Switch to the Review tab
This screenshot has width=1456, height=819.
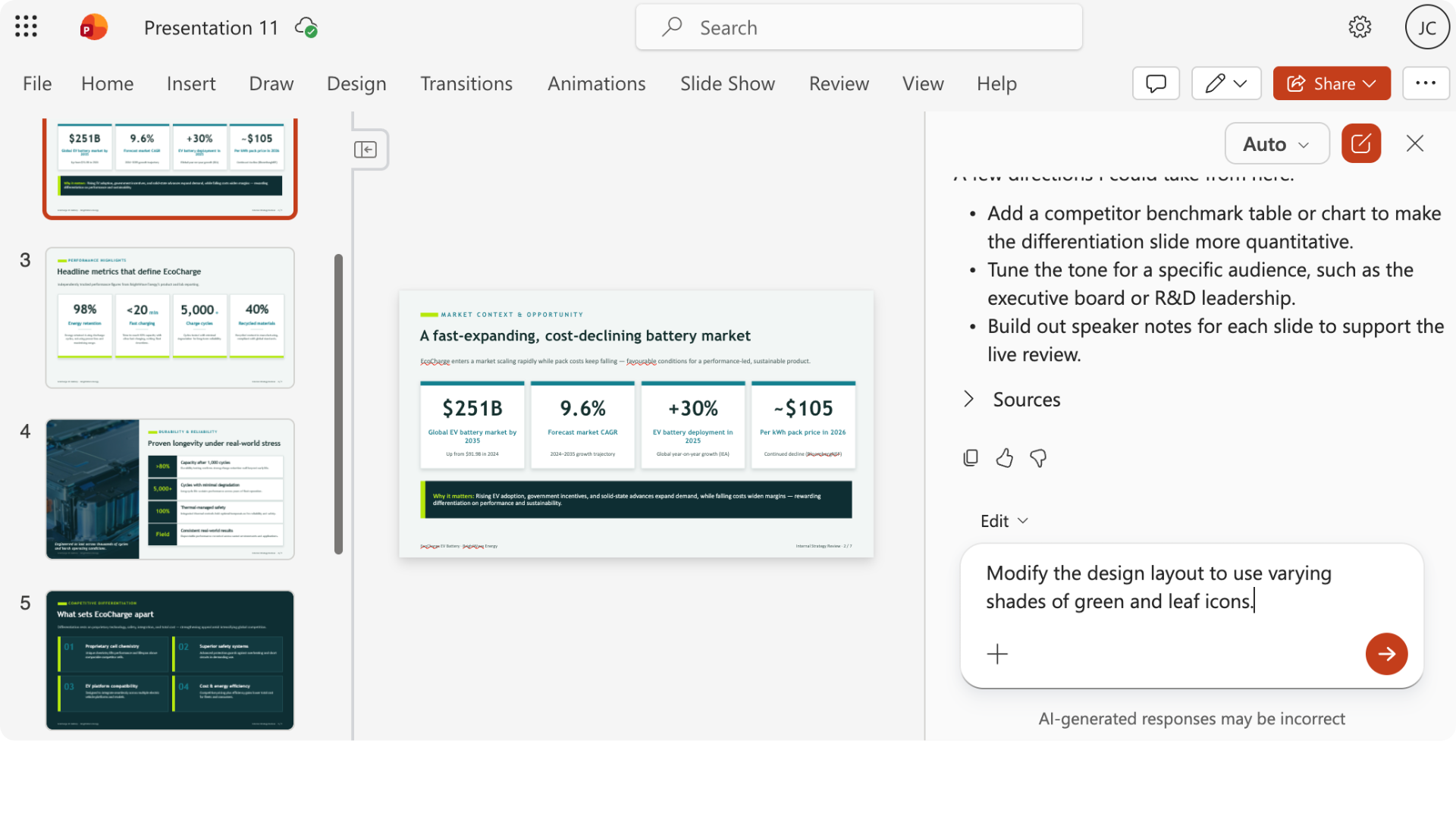tap(839, 83)
